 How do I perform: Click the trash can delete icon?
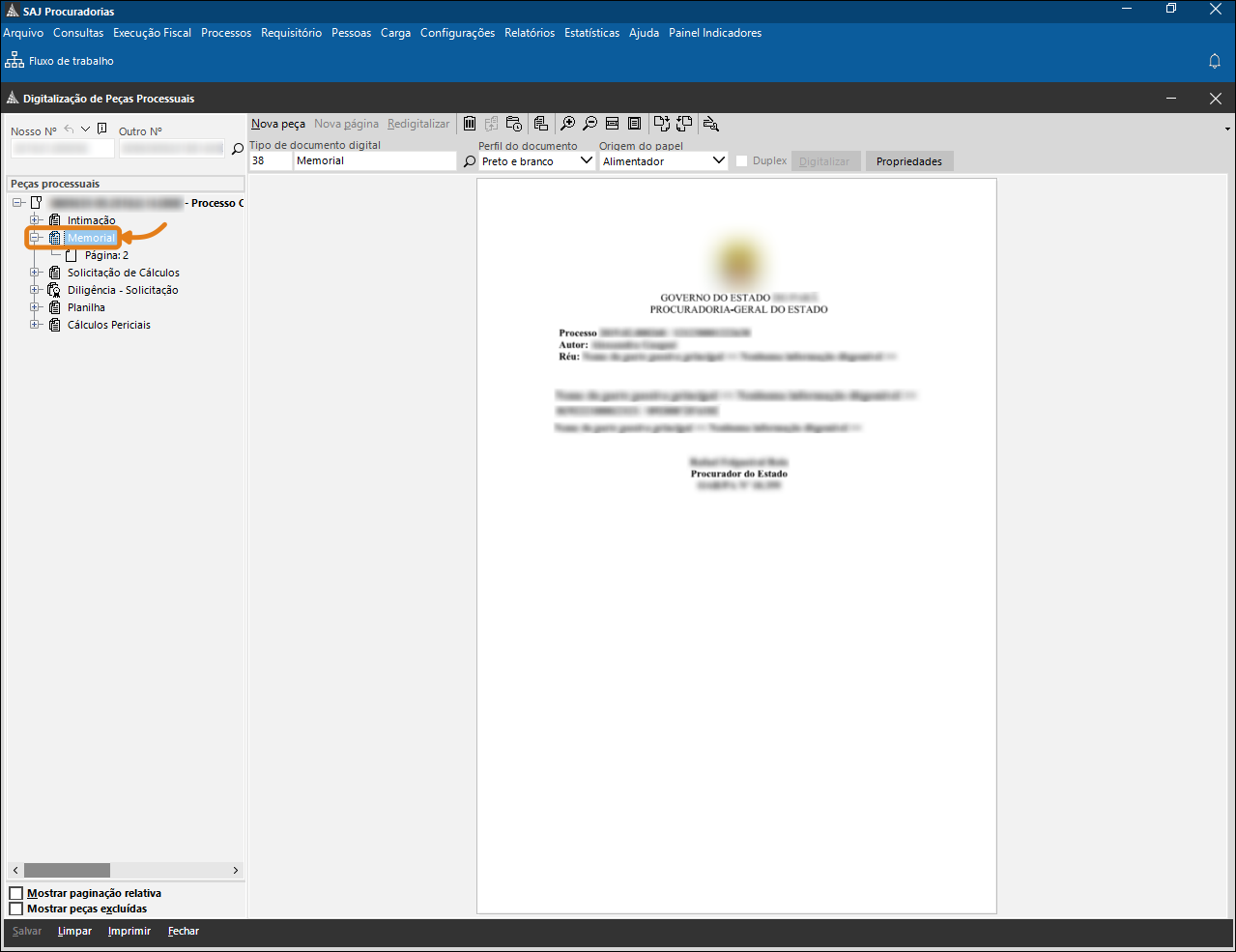[470, 124]
